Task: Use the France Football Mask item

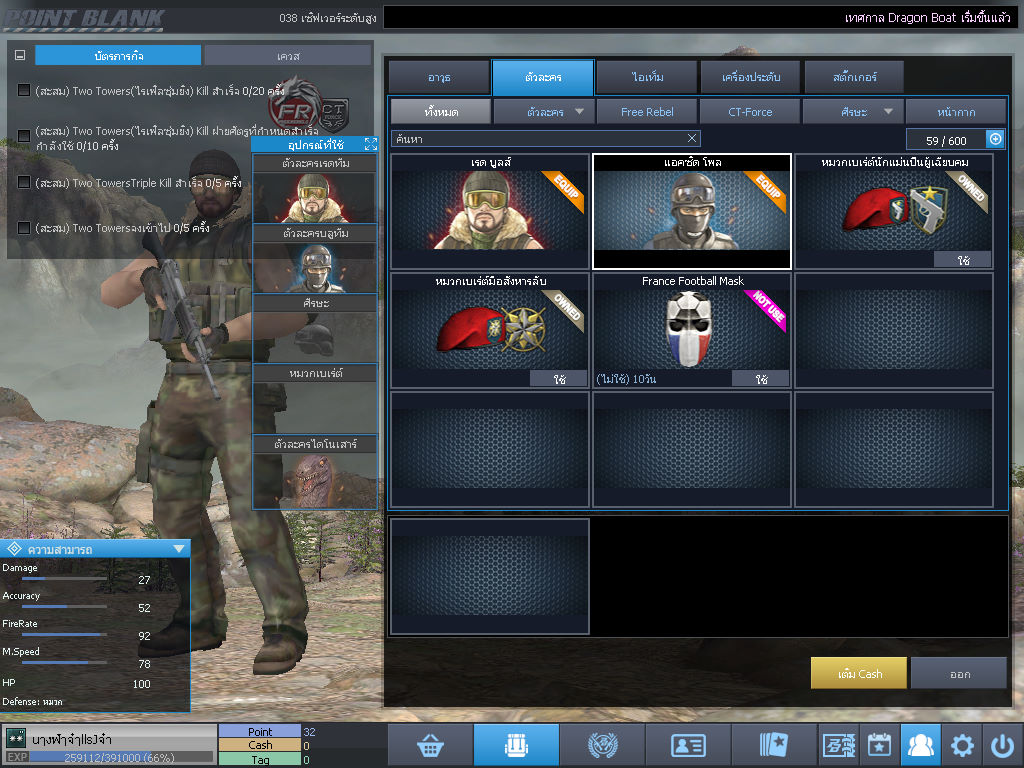Action: click(761, 379)
